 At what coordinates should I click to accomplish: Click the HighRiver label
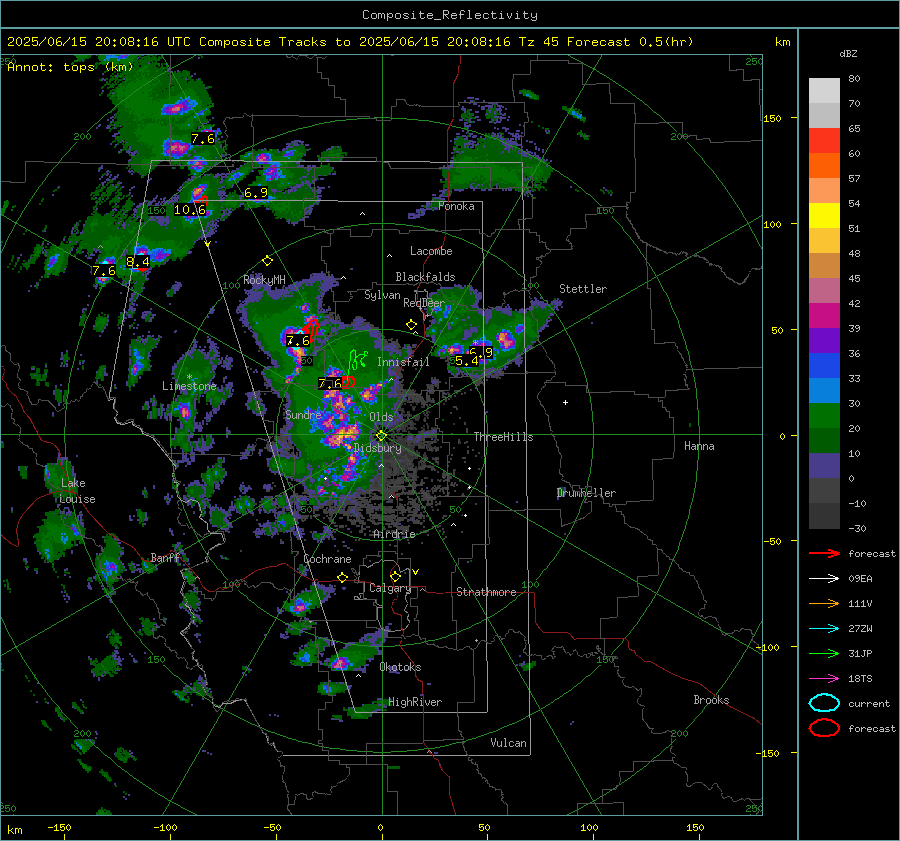(415, 702)
